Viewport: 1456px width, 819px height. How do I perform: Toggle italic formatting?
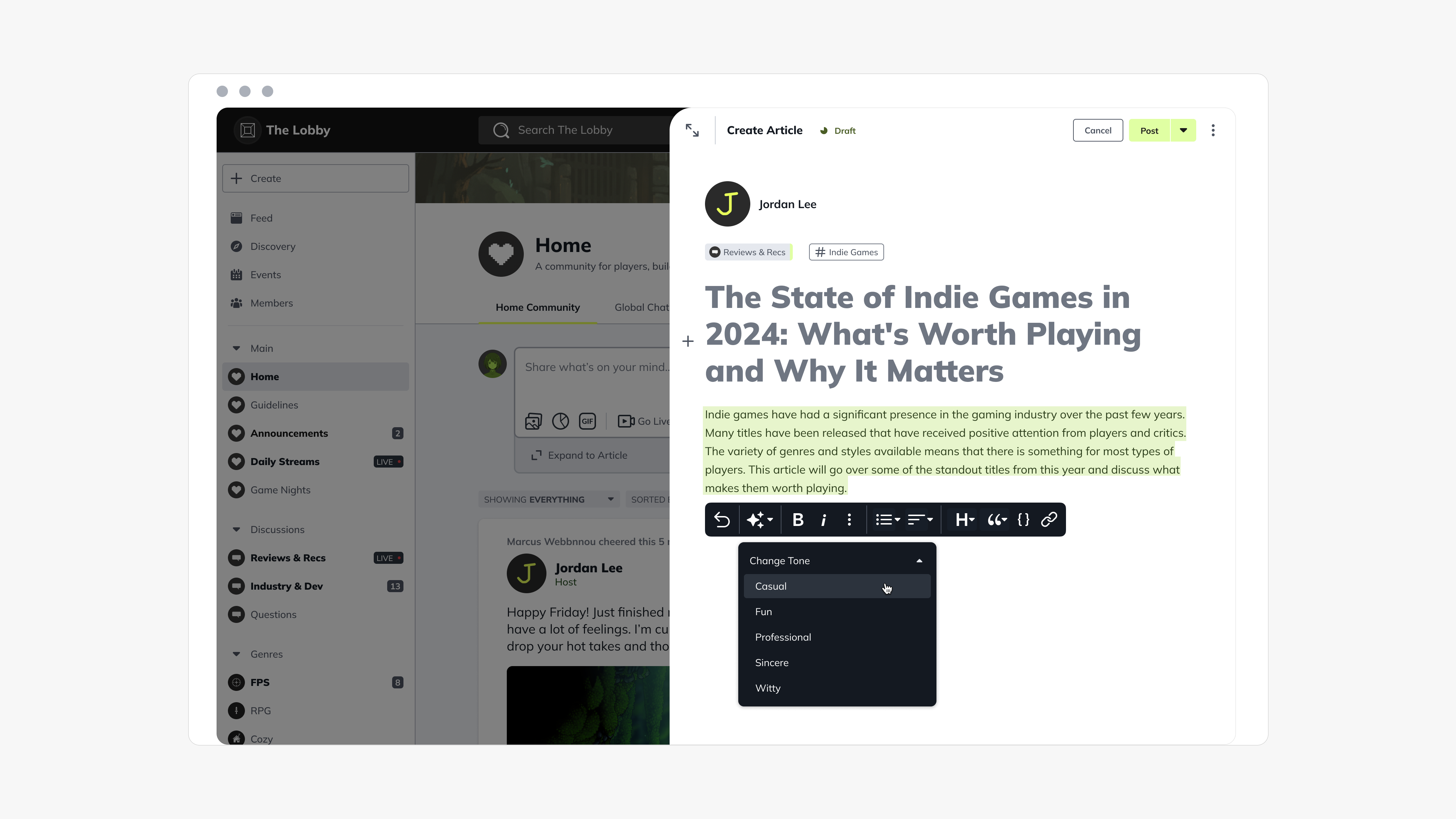coord(824,520)
